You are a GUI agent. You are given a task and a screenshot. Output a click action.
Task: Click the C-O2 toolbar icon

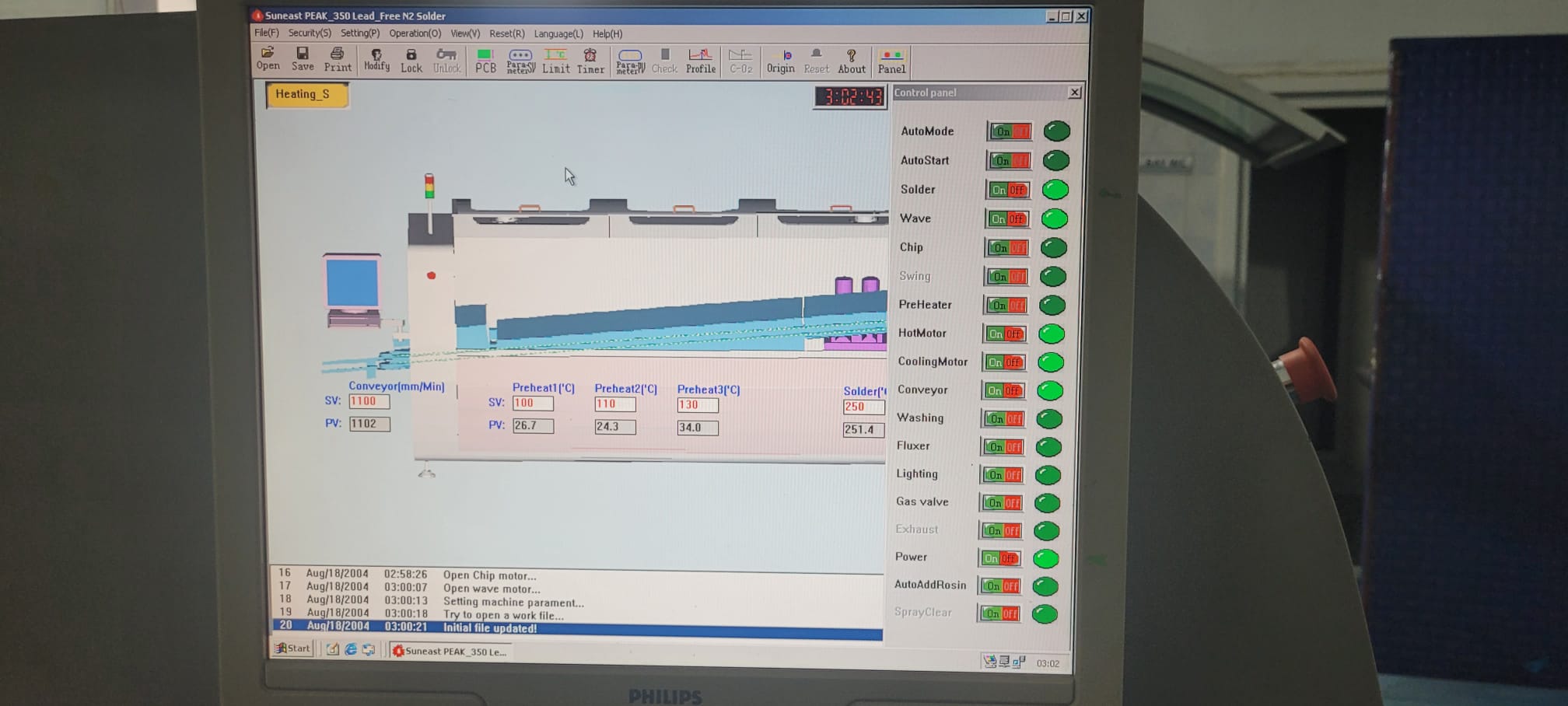tap(740, 61)
